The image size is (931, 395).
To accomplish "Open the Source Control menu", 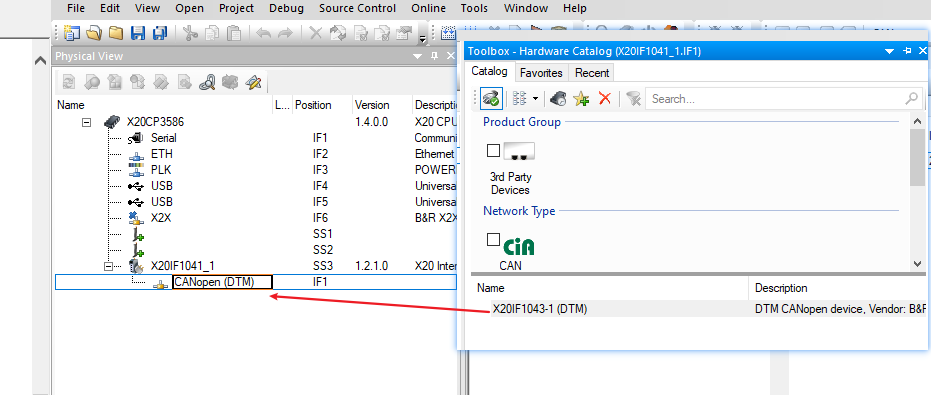I will [x=357, y=8].
